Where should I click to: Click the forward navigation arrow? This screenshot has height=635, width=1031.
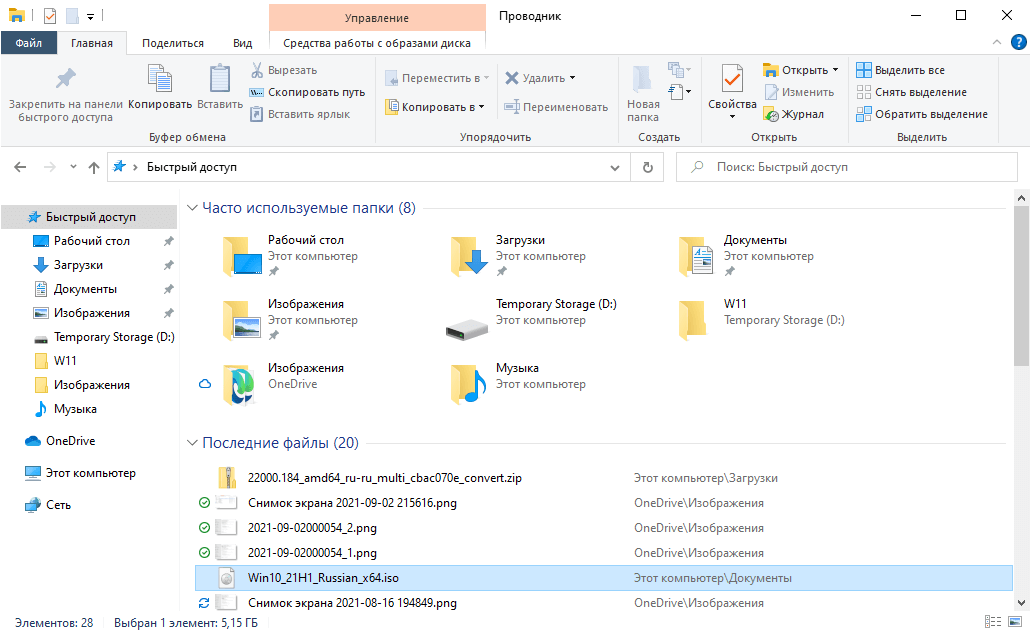(50, 167)
